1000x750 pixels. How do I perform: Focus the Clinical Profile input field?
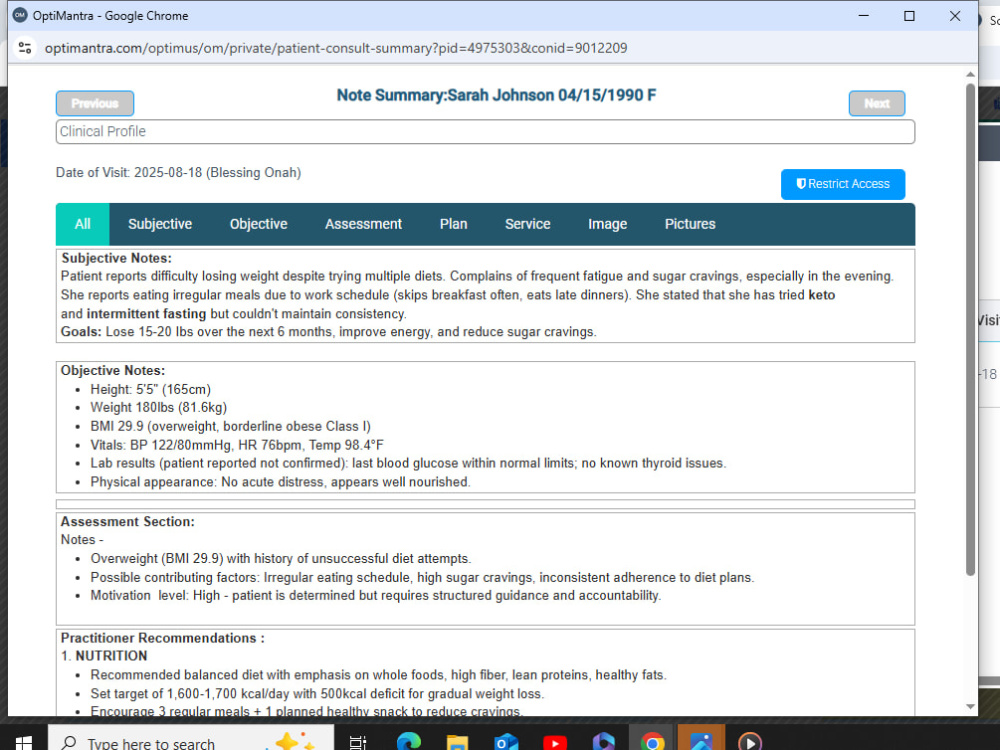click(x=485, y=131)
